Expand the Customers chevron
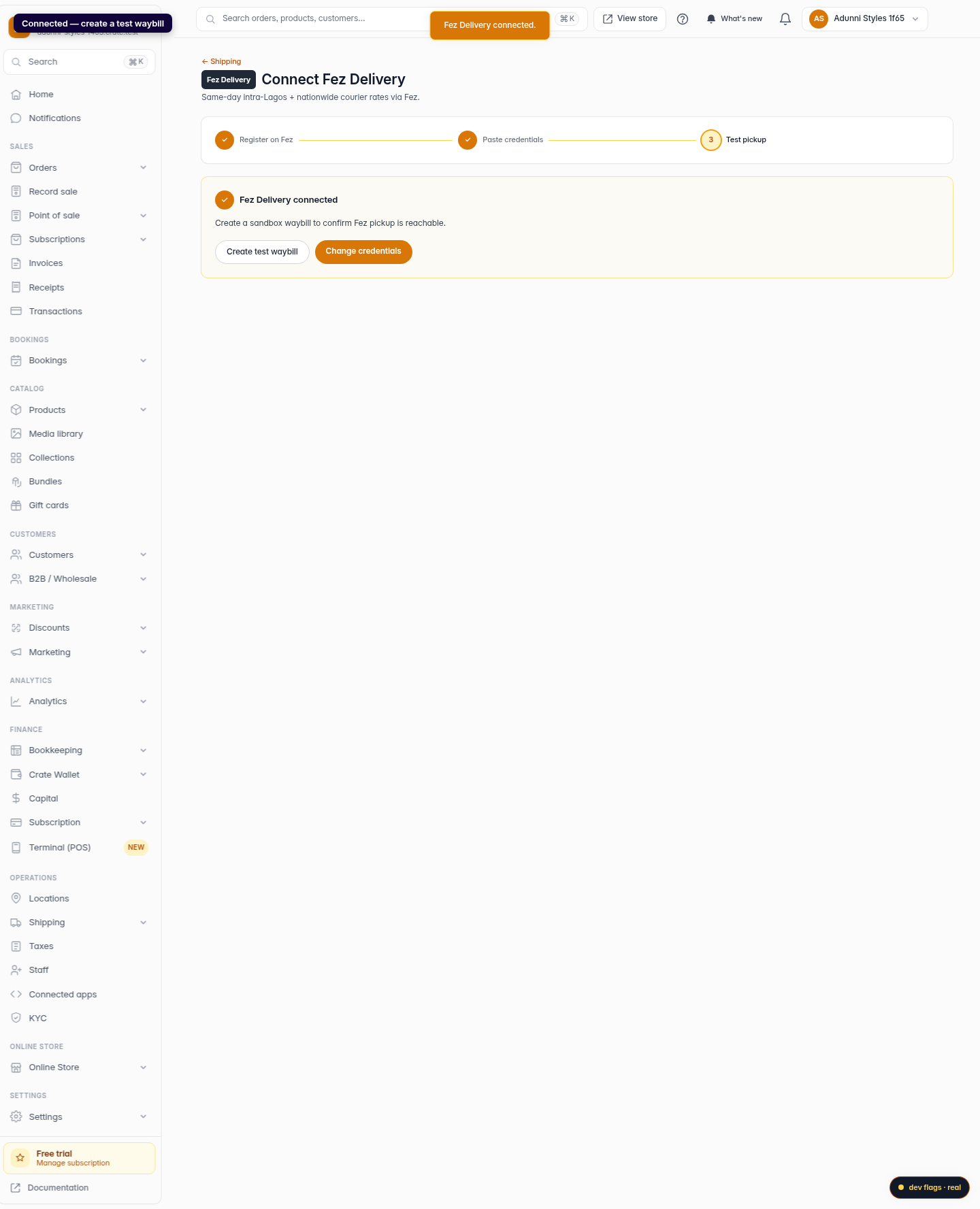 pyautogui.click(x=144, y=555)
